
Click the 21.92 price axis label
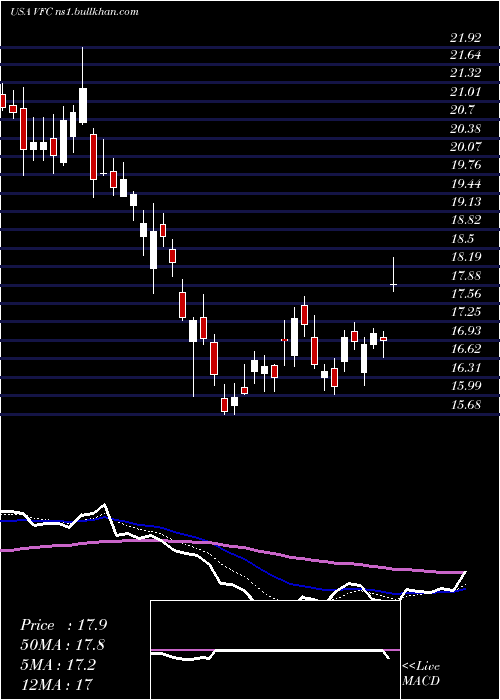tap(465, 38)
